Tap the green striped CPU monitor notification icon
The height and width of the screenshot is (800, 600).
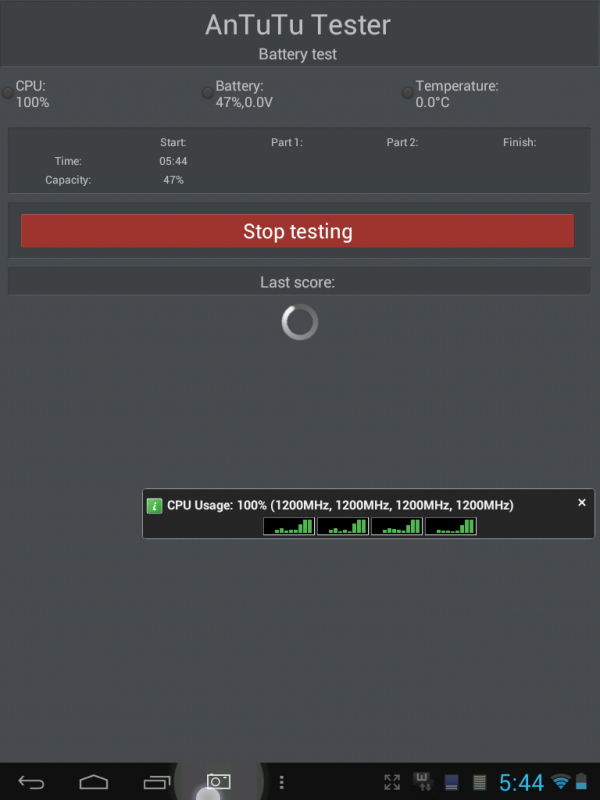tap(479, 782)
